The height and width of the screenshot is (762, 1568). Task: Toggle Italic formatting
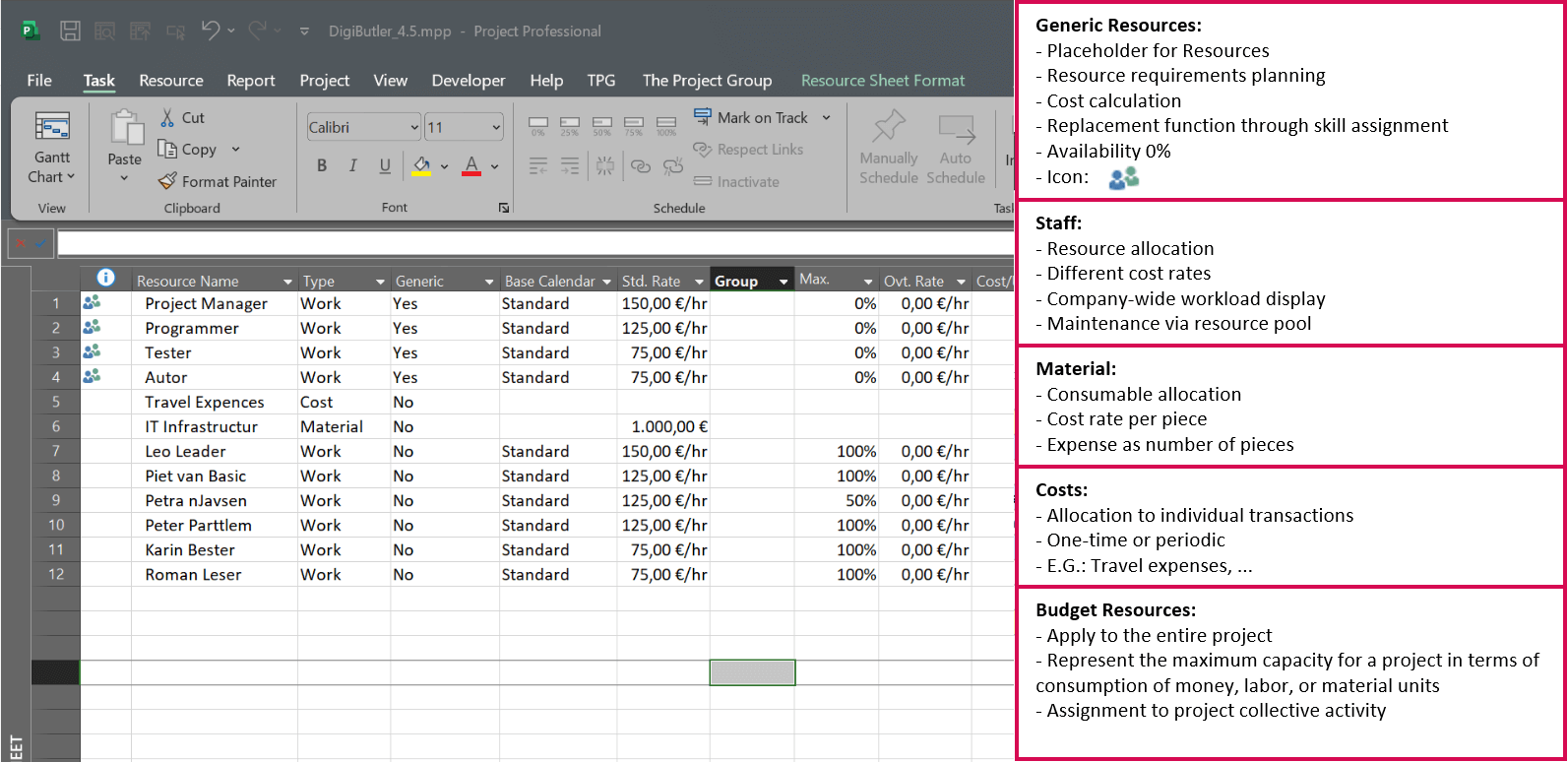[353, 165]
